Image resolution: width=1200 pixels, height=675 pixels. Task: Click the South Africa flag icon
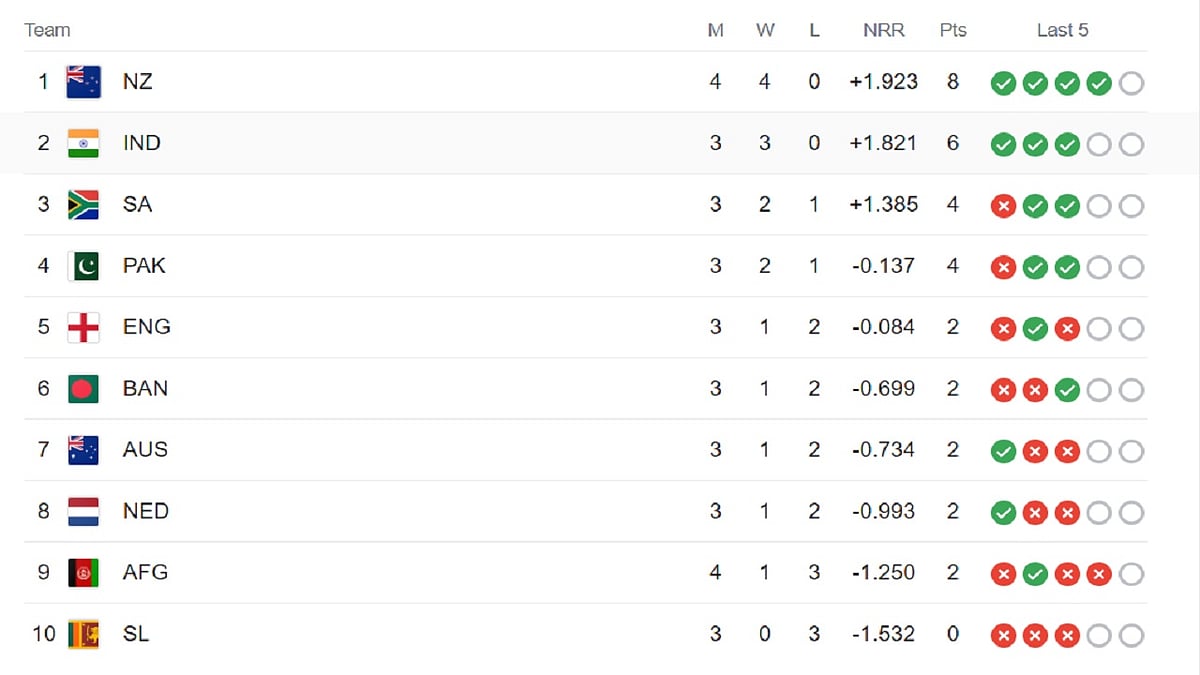click(x=84, y=204)
